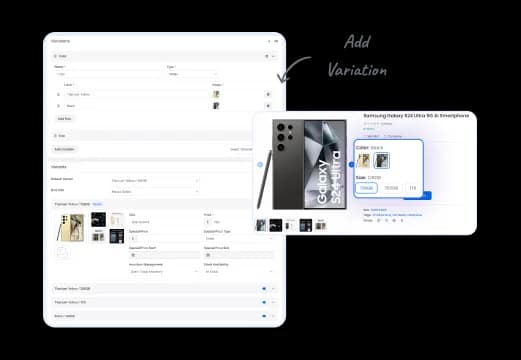
Task: Pick the Titanium Yellow row image thumbnail
Action: coord(216,94)
